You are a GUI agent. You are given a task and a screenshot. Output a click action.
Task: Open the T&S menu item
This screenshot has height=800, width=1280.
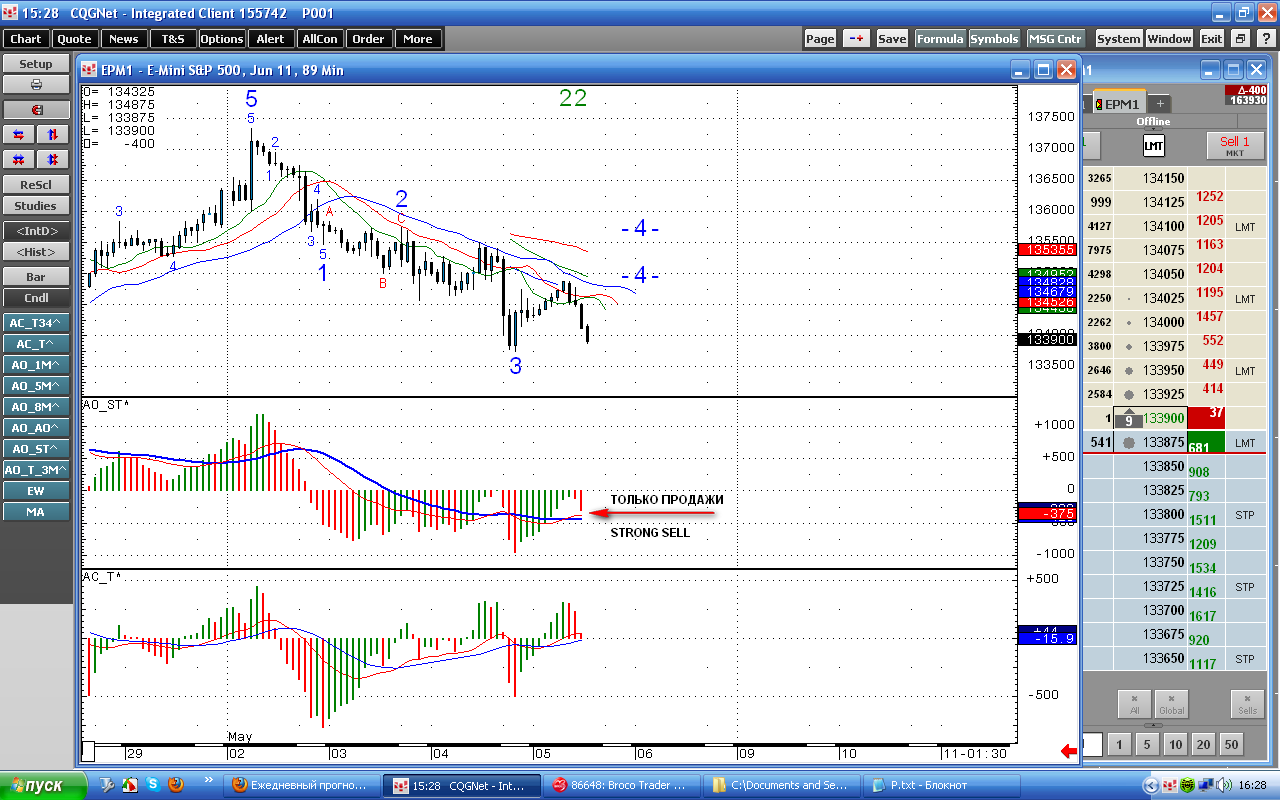(173, 39)
